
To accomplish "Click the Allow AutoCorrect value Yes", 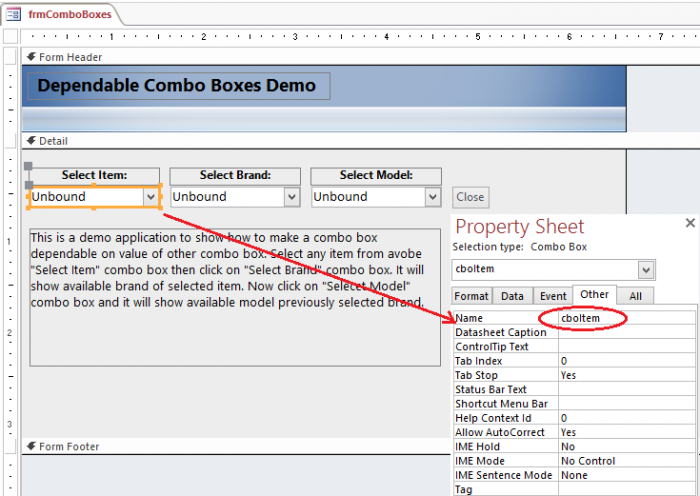I will [x=627, y=433].
